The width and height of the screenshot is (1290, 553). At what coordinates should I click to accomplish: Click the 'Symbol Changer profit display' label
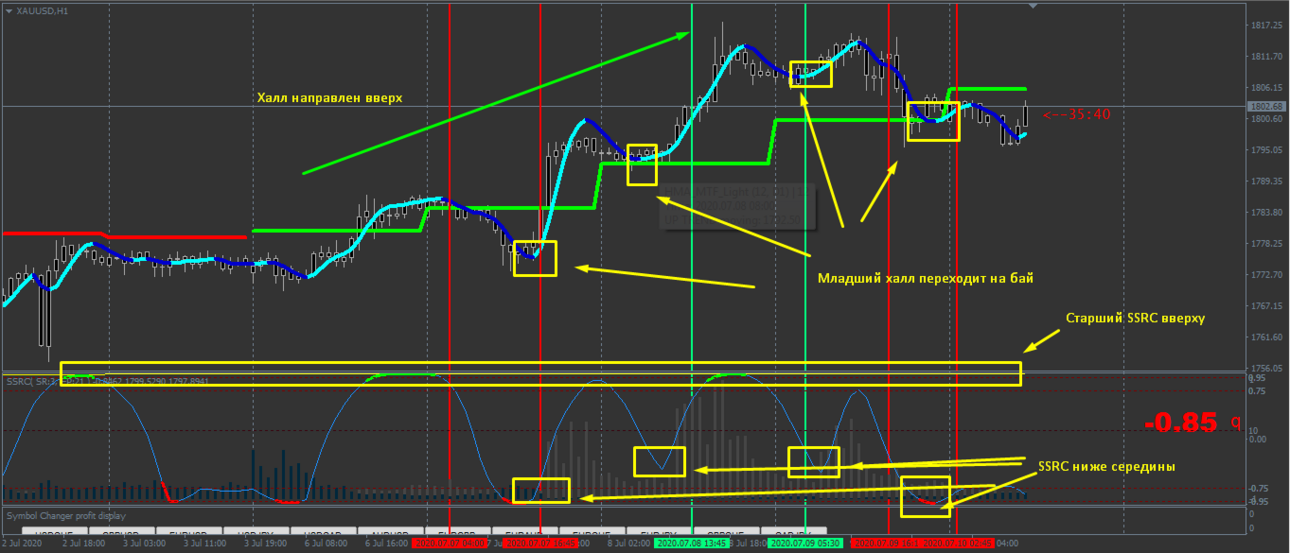(x=66, y=517)
